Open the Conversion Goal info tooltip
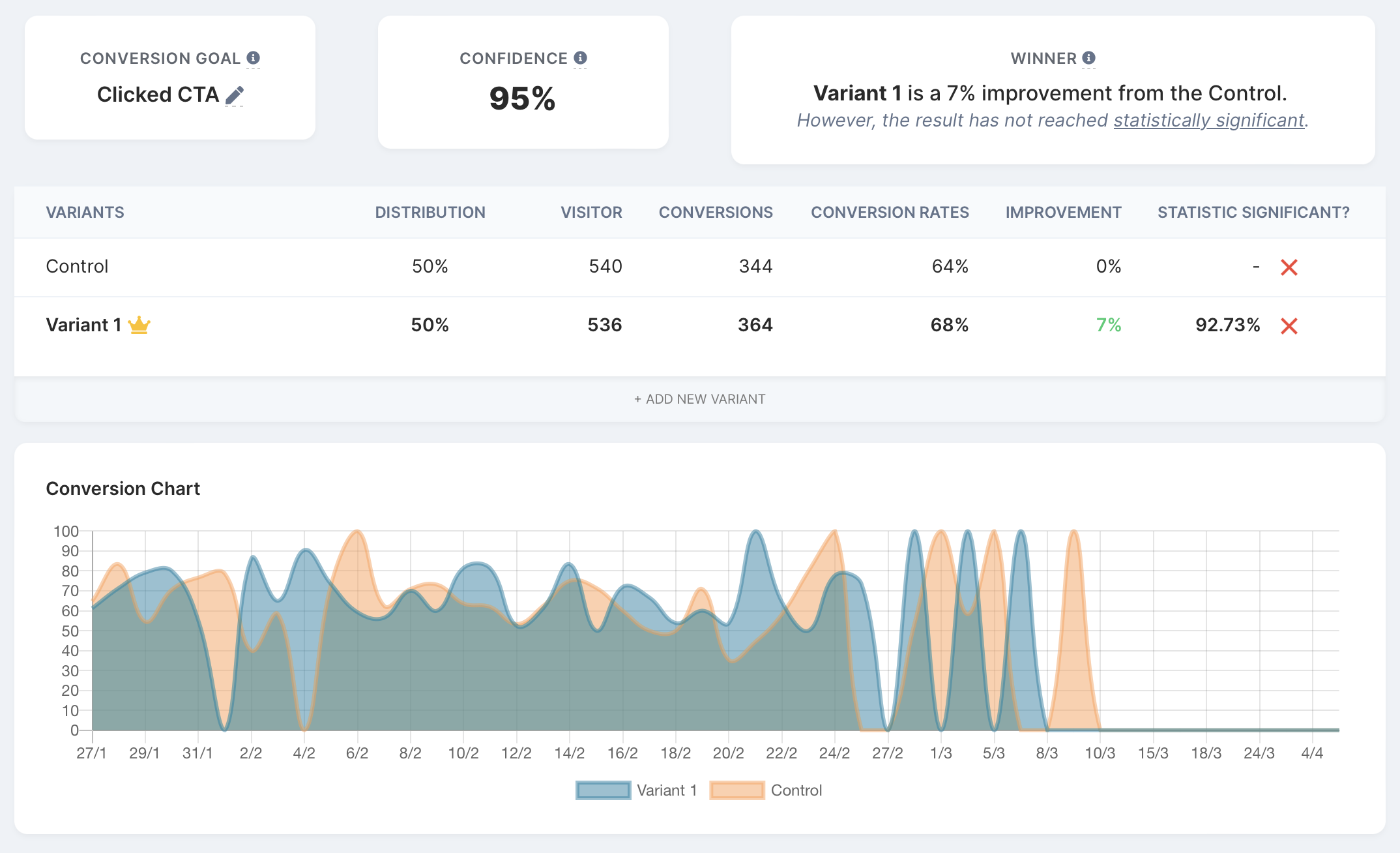 pos(254,57)
